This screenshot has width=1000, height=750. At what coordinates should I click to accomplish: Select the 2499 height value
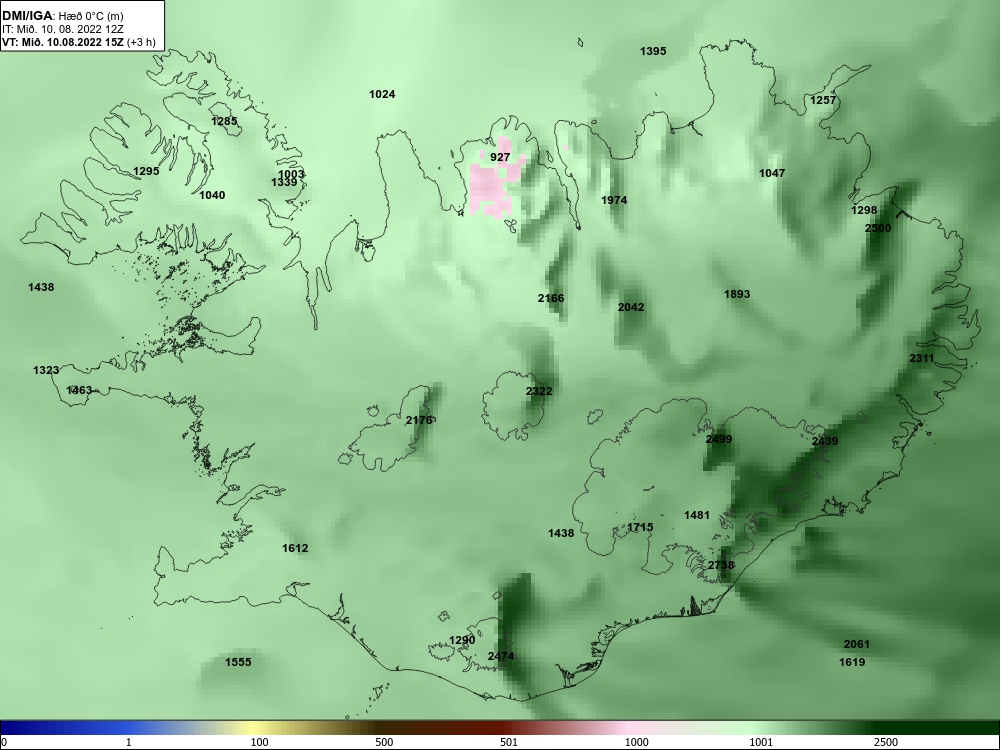coord(719,439)
